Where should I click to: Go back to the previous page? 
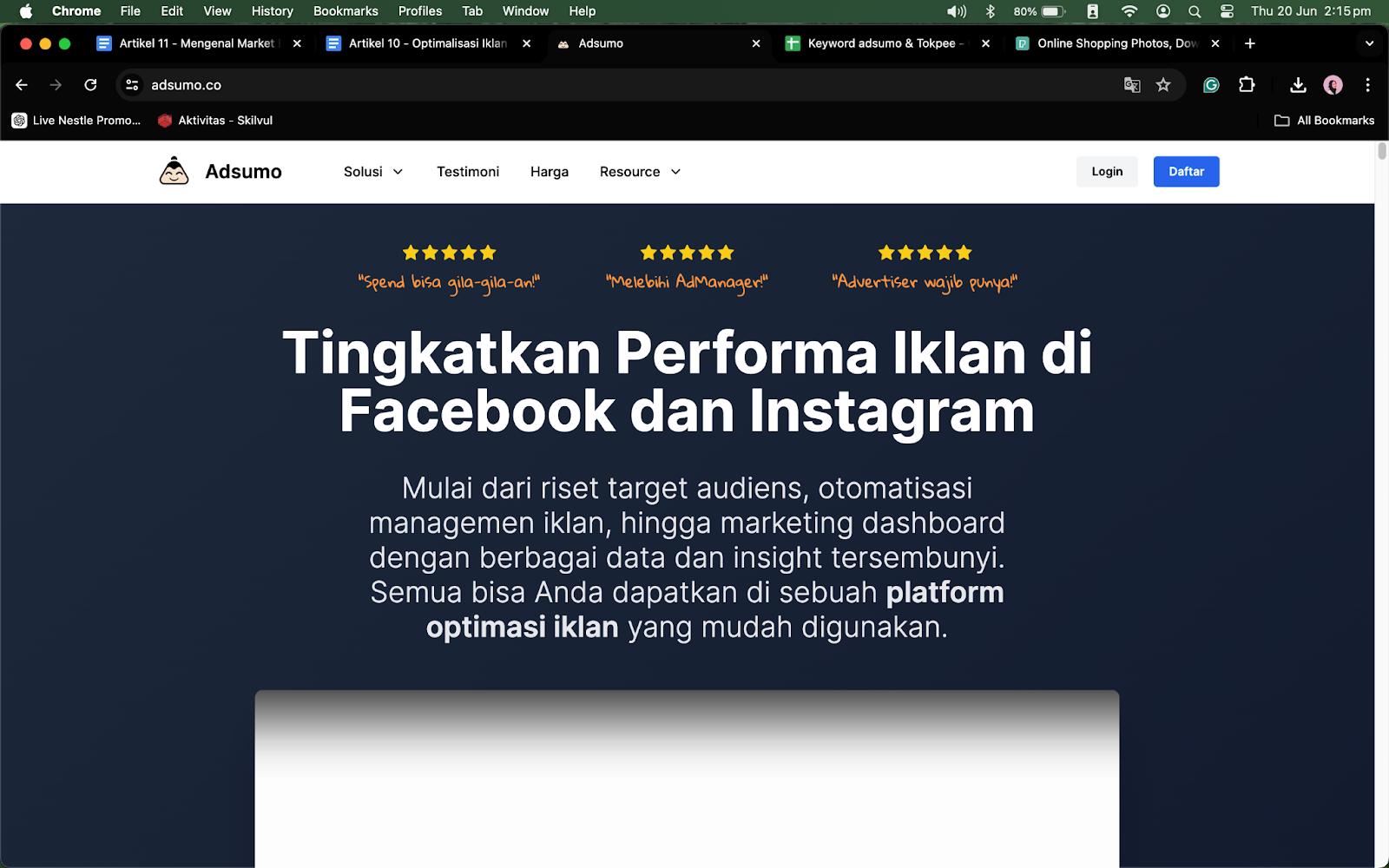pos(22,85)
